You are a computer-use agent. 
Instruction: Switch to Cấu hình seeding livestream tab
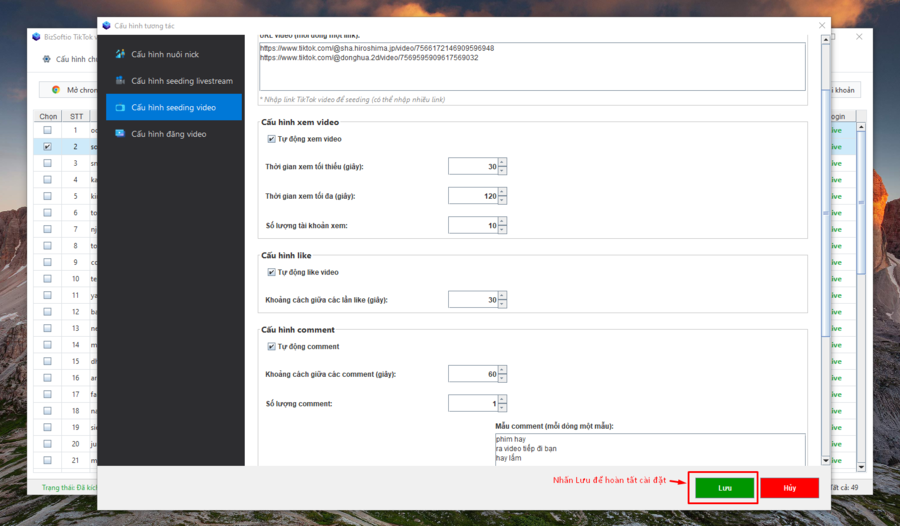click(x=181, y=81)
